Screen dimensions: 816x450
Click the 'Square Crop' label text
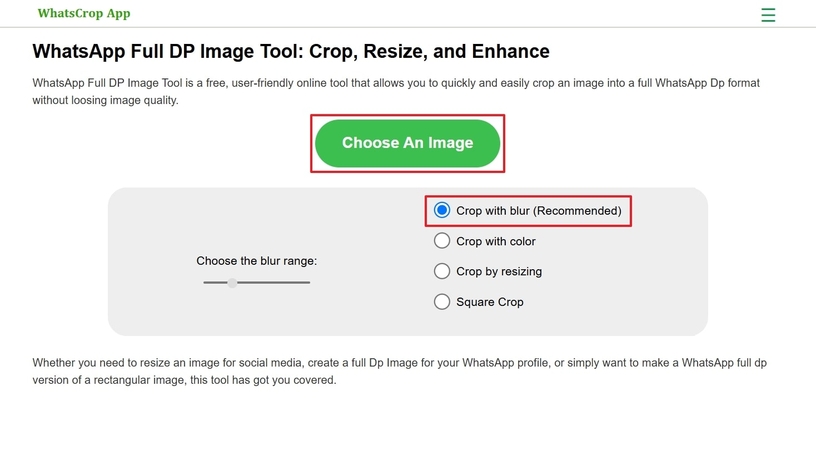click(x=490, y=302)
